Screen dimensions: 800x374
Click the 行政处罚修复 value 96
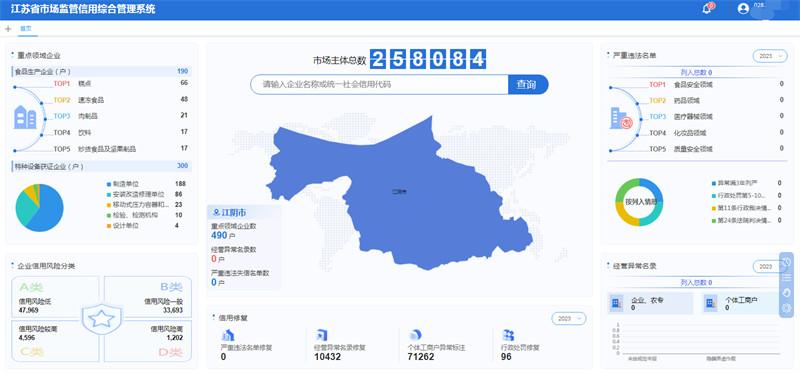(507, 357)
